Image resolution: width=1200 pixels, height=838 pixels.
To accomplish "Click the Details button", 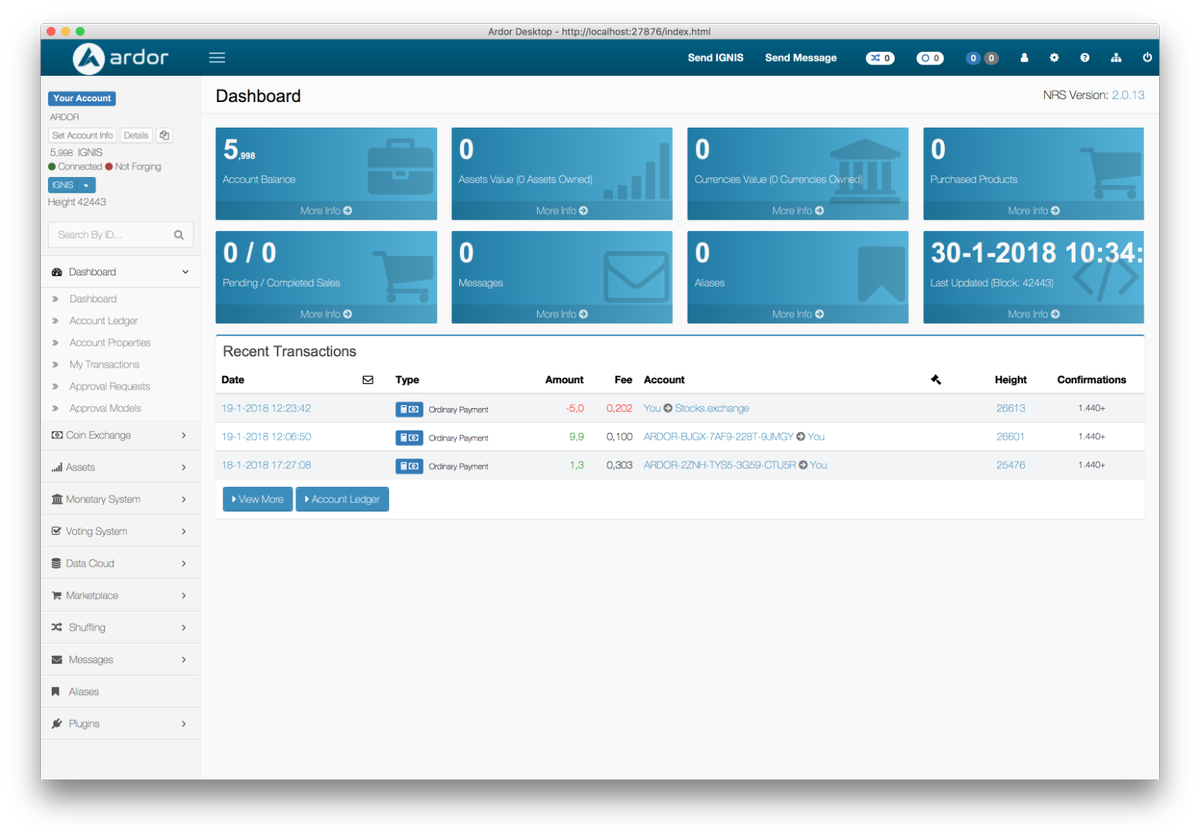I will (x=137, y=135).
